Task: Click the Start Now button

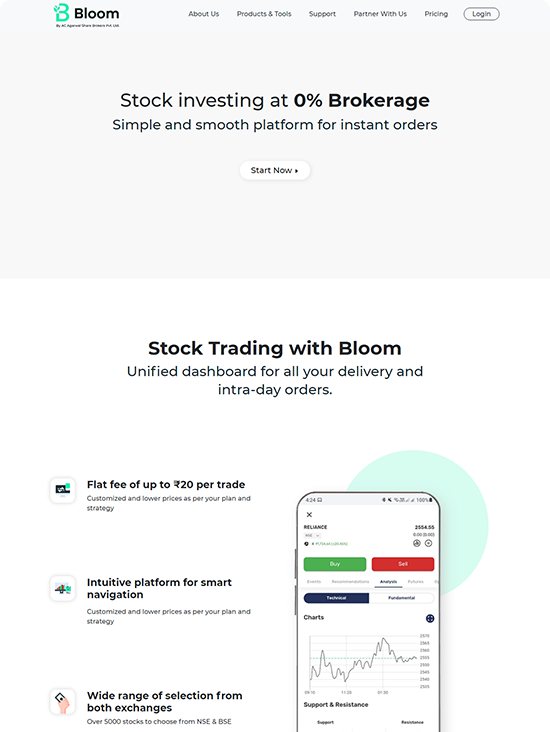Action: click(x=275, y=170)
